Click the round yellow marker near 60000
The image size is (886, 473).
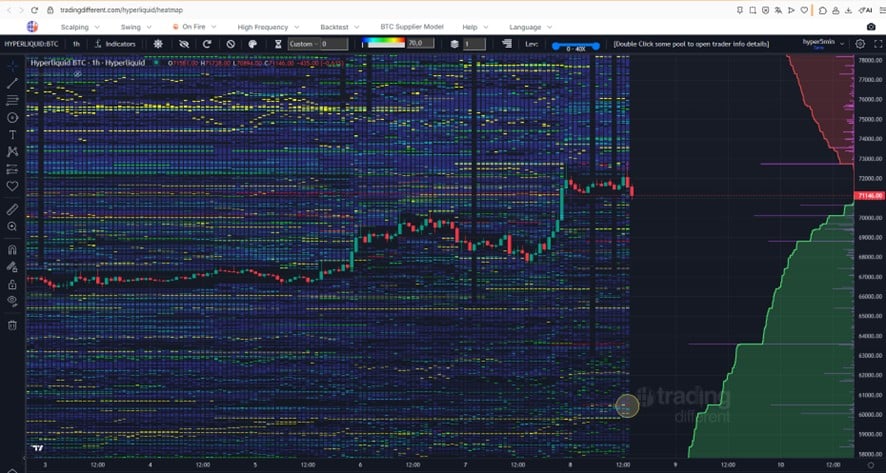[627, 406]
